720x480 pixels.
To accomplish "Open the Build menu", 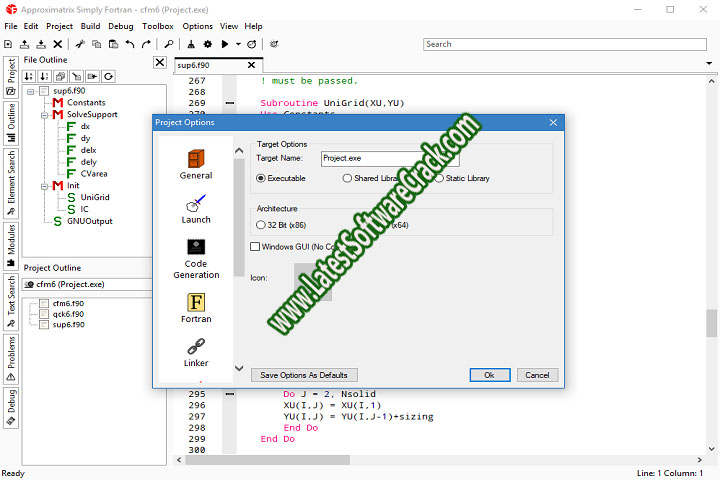I will (x=90, y=26).
